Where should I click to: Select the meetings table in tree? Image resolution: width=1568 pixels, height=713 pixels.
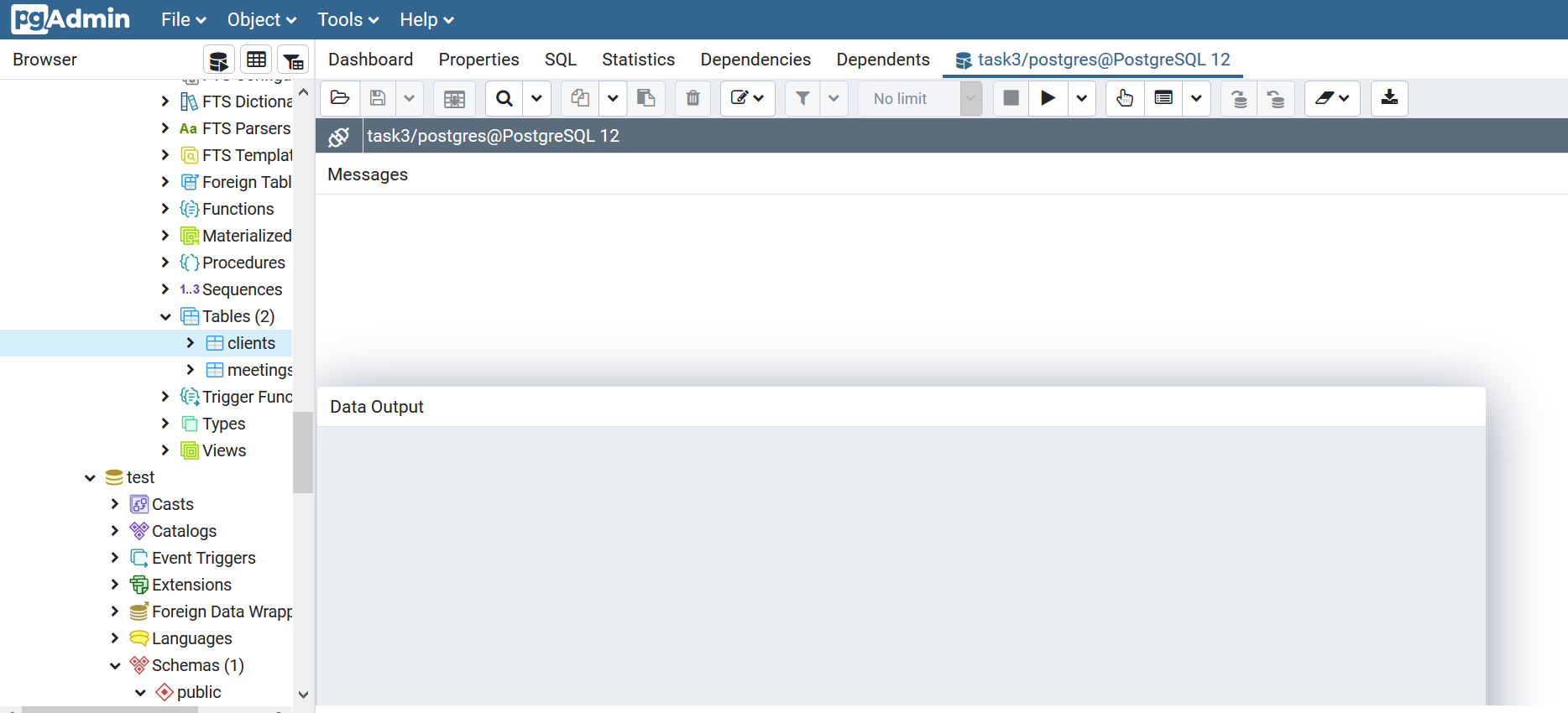coord(259,370)
